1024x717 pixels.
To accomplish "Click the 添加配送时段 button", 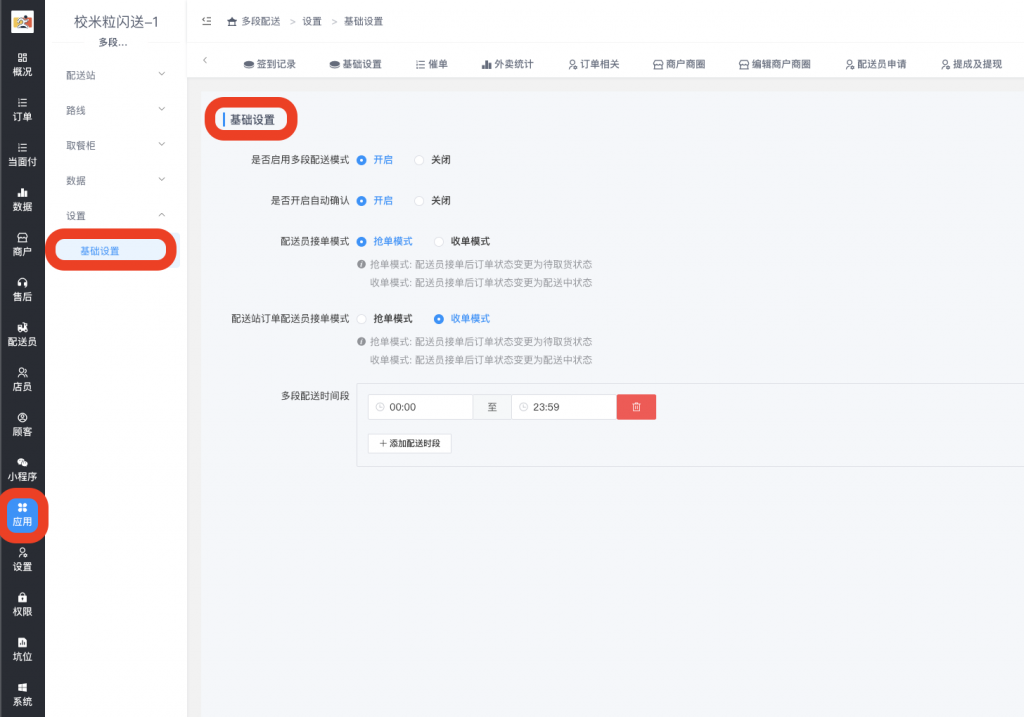I will click(x=409, y=443).
